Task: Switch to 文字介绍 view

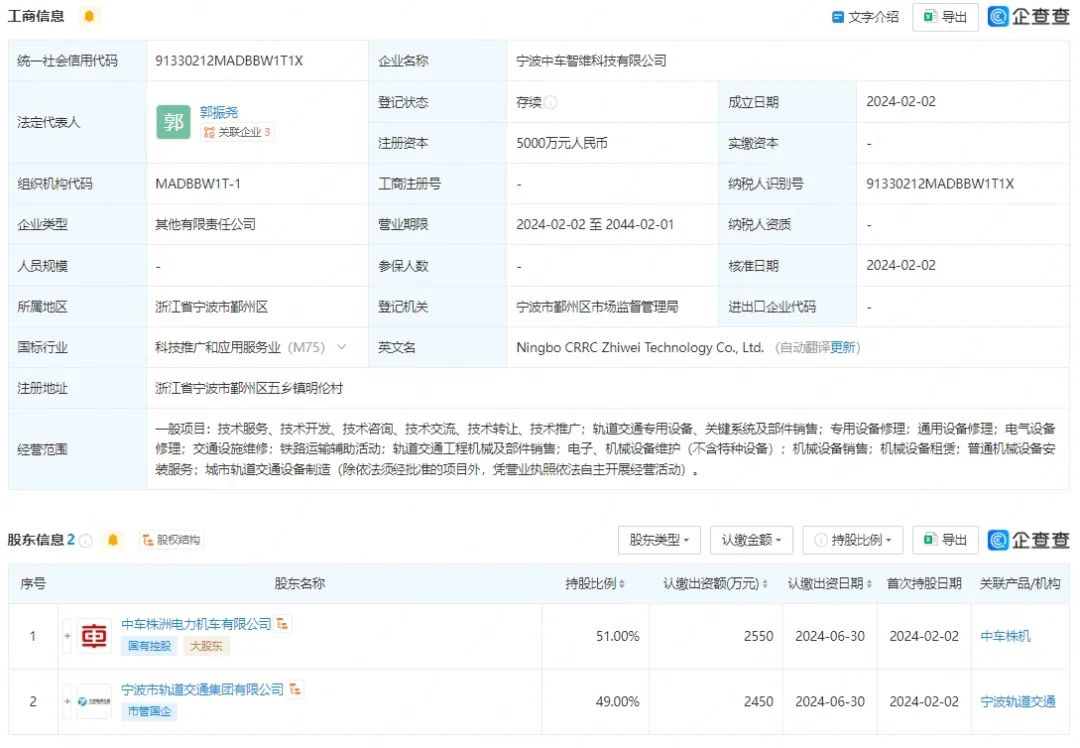Action: click(866, 17)
